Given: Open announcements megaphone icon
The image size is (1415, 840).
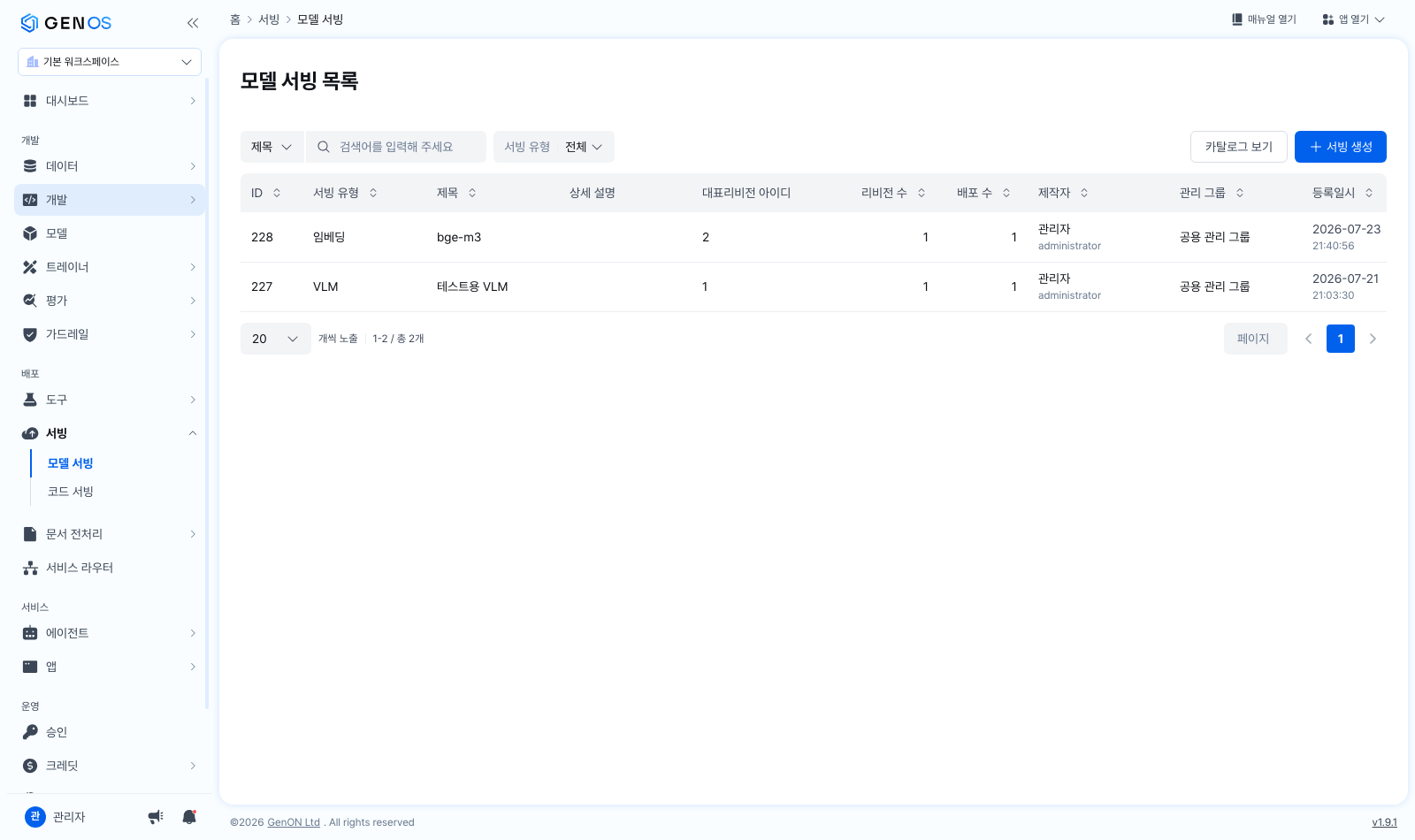Looking at the screenshot, I should (156, 817).
